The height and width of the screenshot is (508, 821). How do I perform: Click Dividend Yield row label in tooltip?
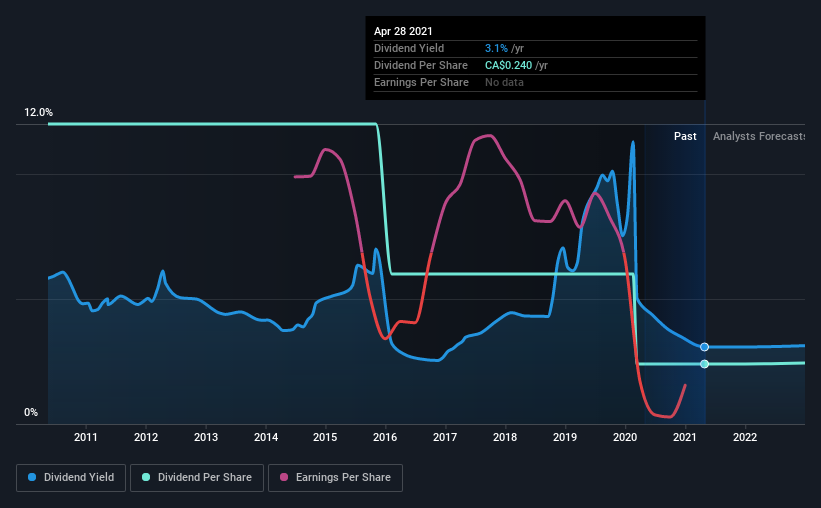pos(409,48)
